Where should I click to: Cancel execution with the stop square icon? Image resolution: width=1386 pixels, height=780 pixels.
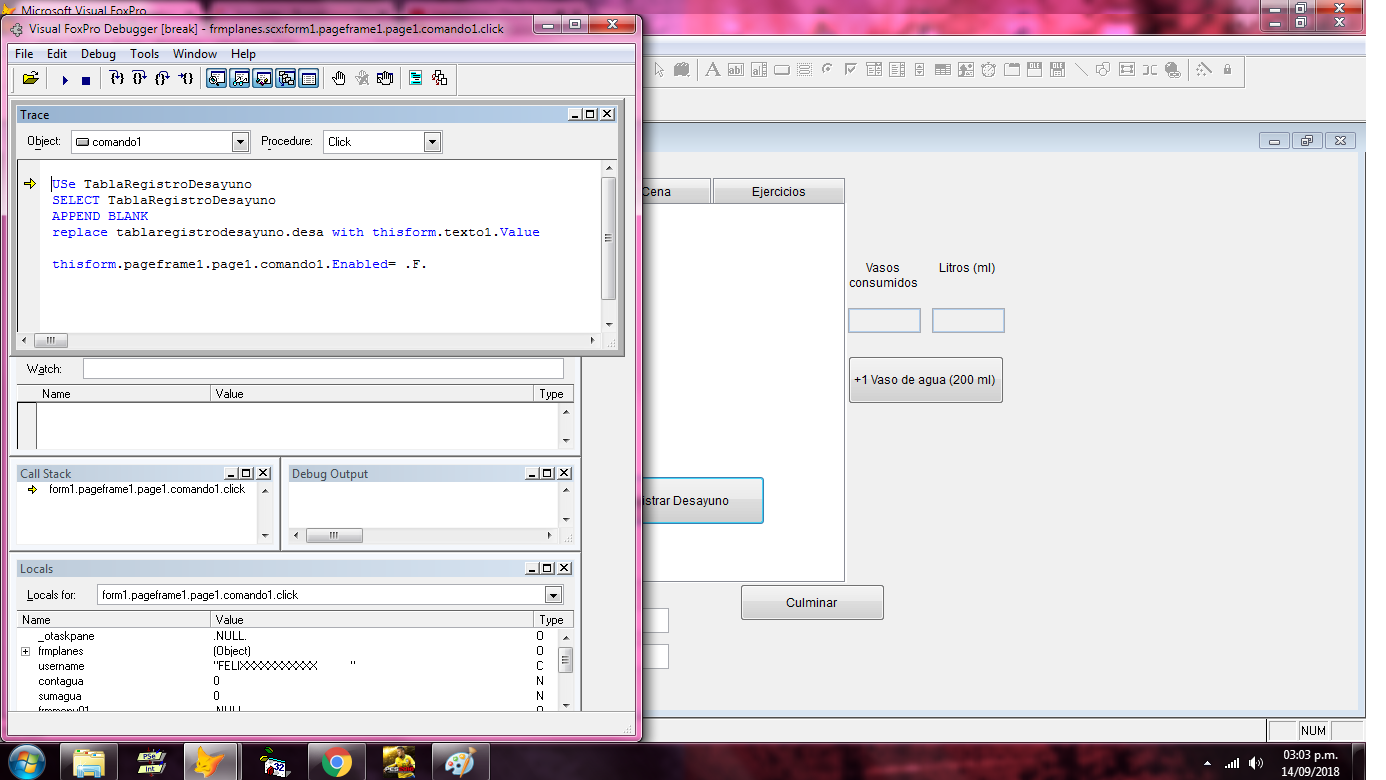[x=86, y=80]
